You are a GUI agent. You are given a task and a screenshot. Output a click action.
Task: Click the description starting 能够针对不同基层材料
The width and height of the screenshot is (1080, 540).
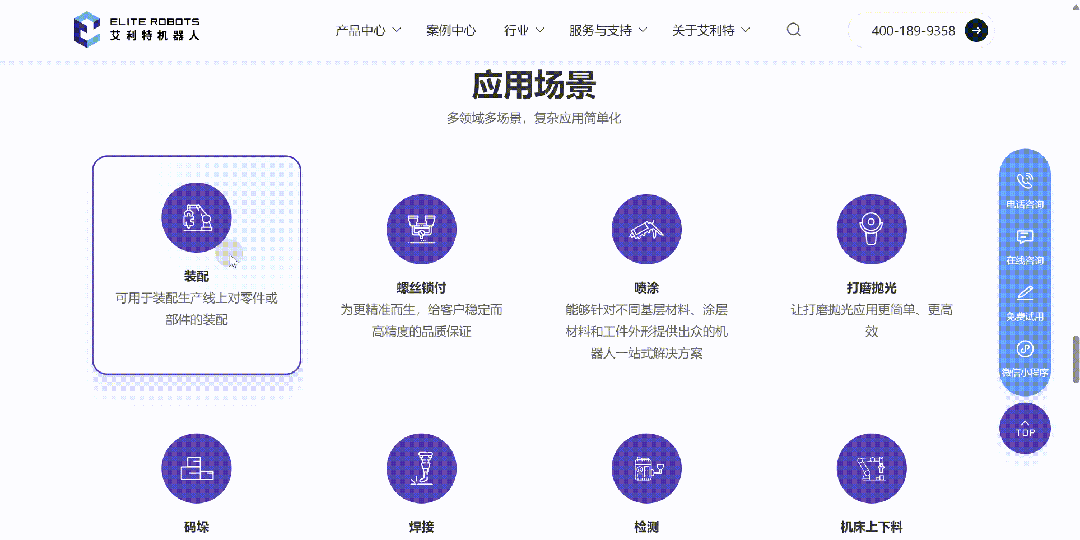click(647, 331)
